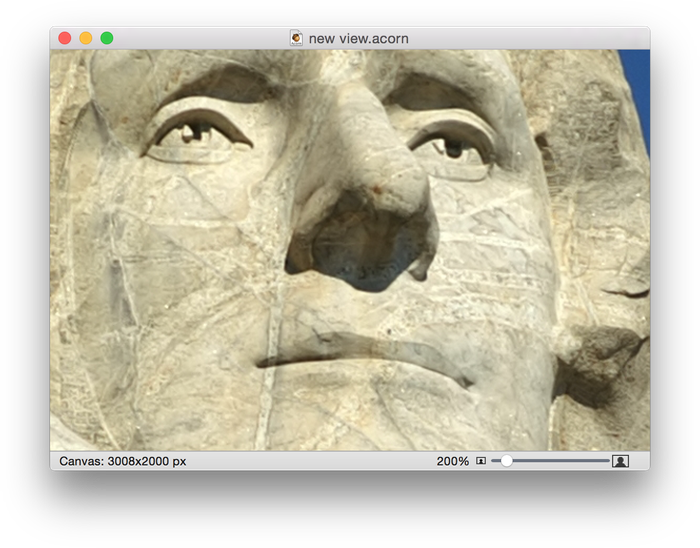
Task: Minimize the window with the yellow button
Action: pos(86,38)
